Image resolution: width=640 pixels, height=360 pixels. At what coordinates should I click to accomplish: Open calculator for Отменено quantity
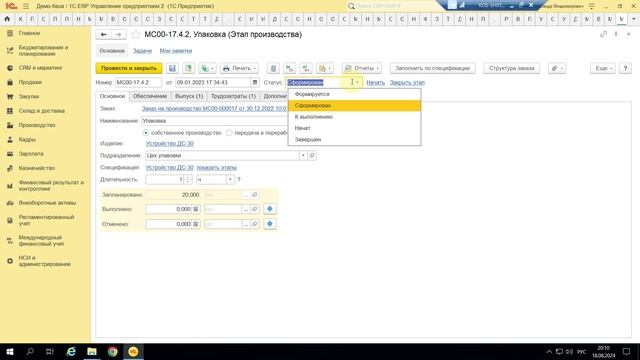tap(196, 224)
